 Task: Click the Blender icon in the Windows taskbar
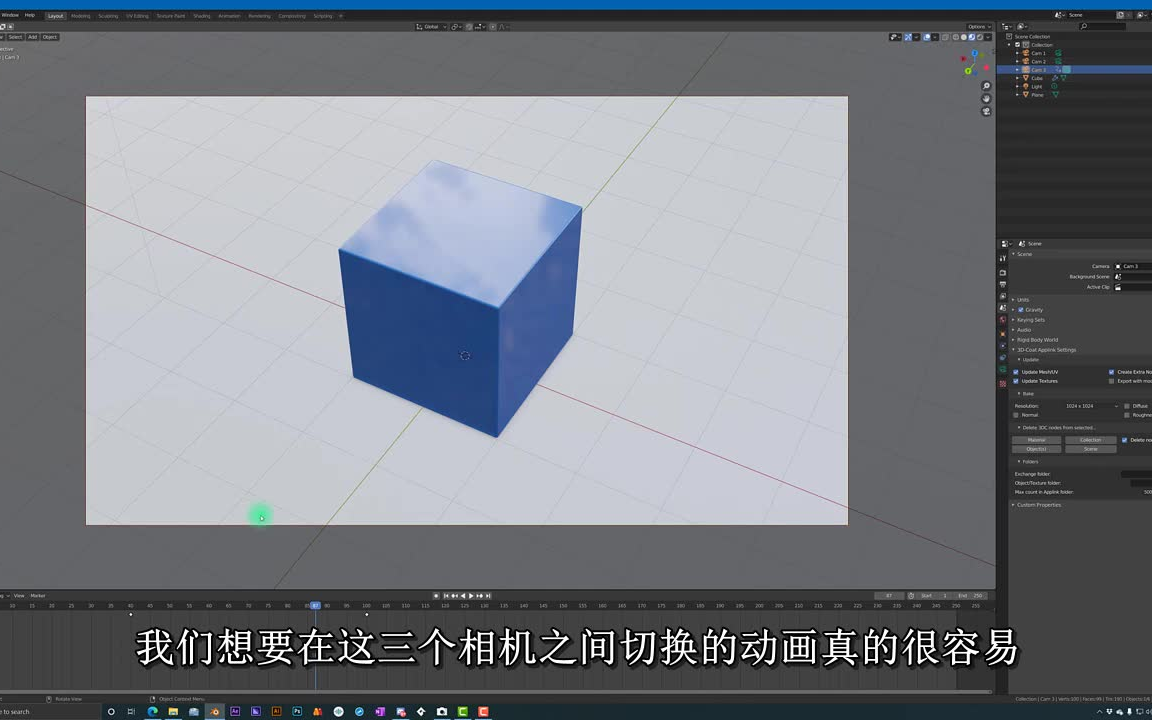click(x=215, y=711)
